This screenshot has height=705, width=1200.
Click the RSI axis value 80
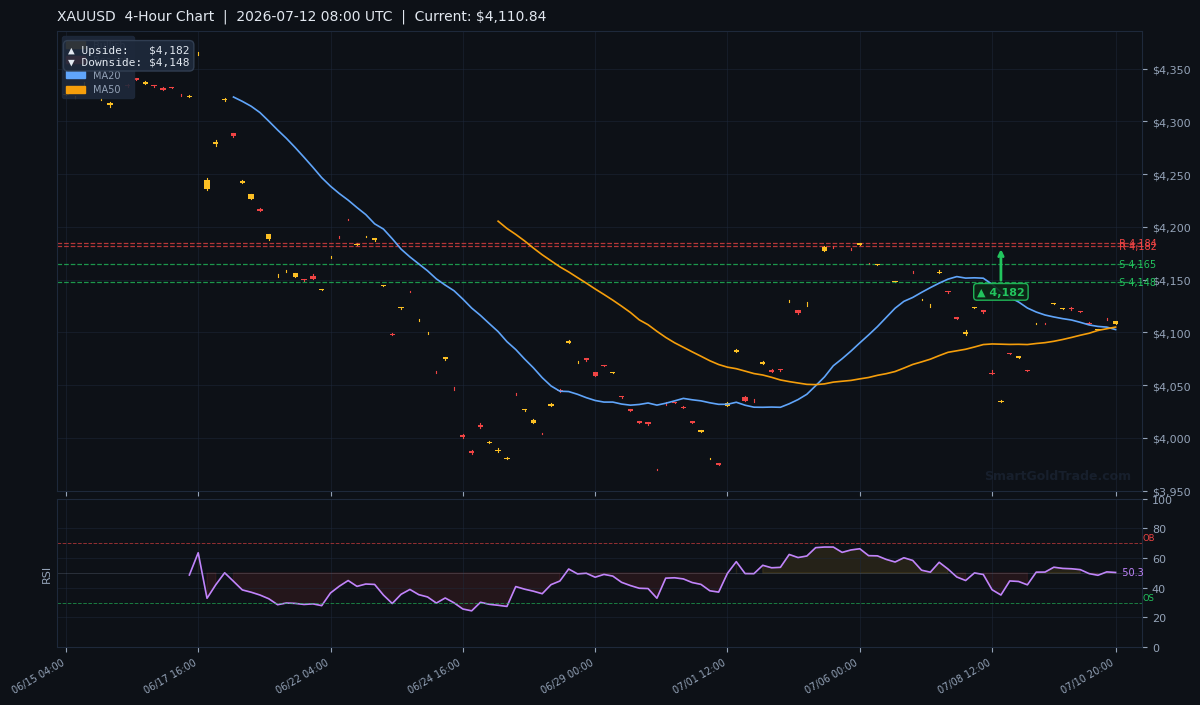(1159, 529)
